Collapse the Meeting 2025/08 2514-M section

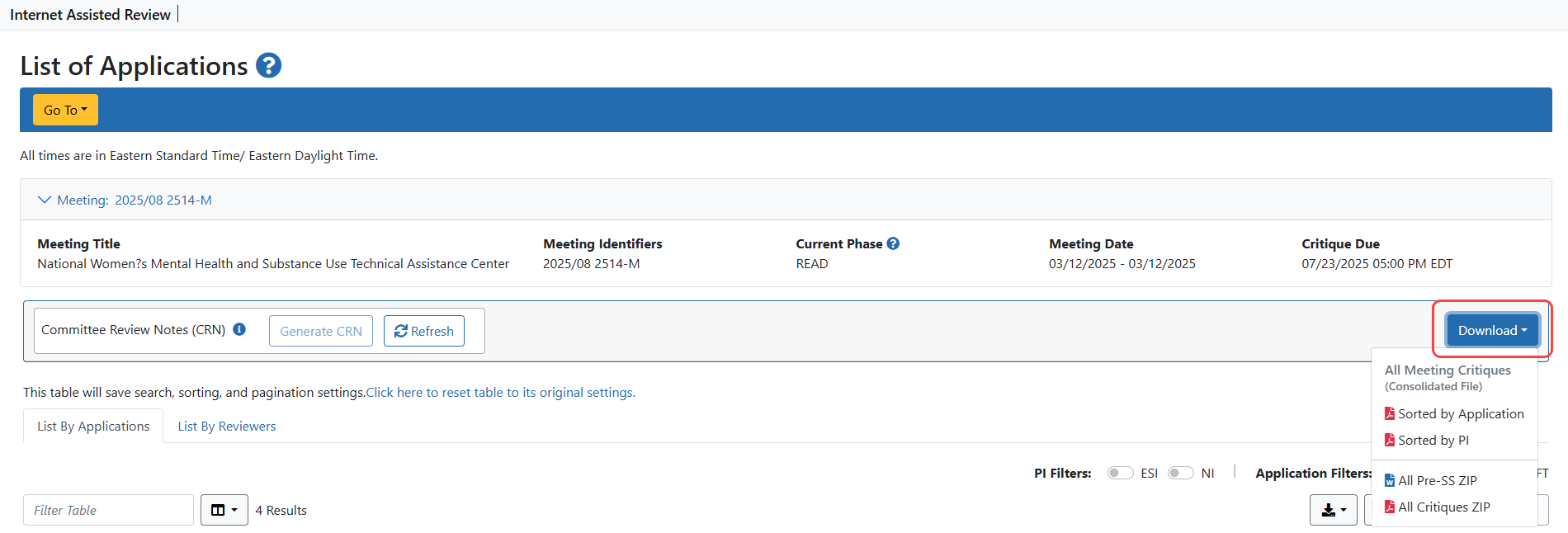click(x=125, y=200)
